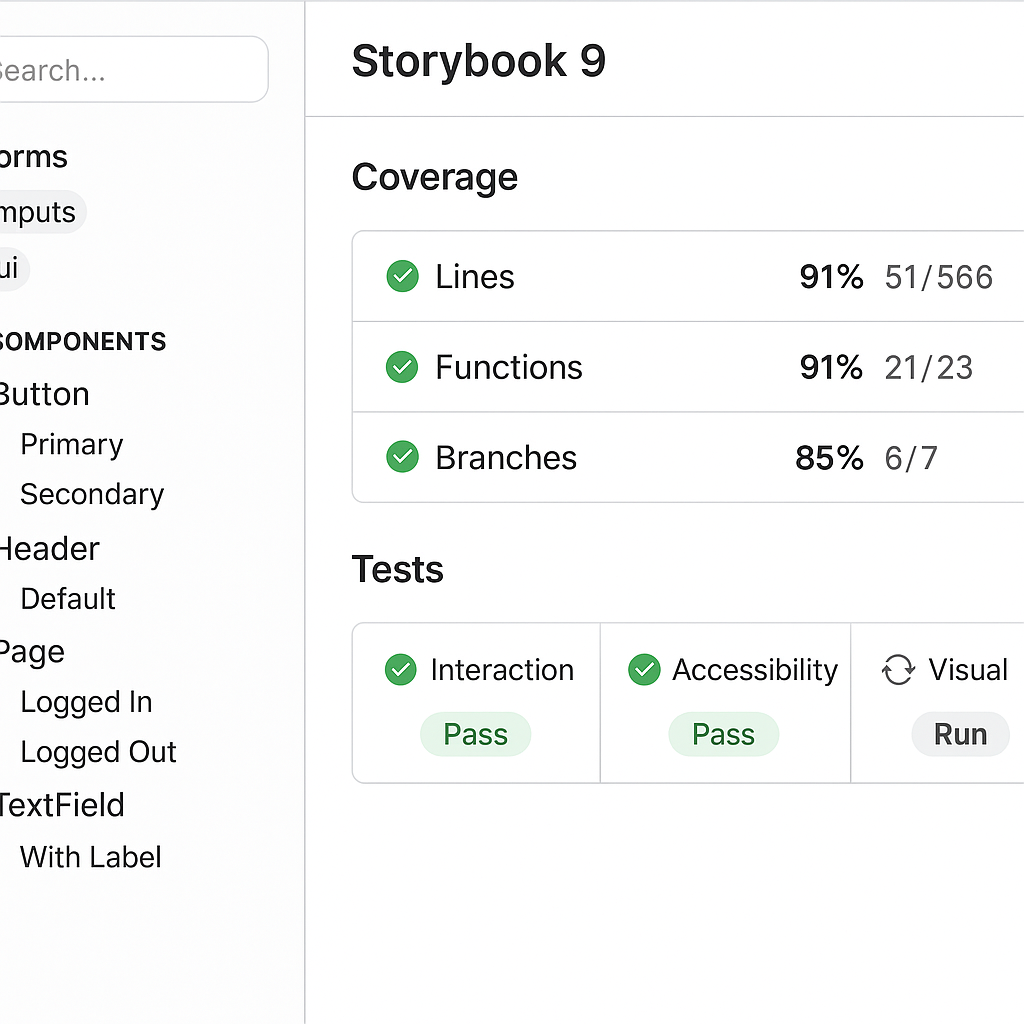
Task: Click the Lines green check icon
Action: (402, 276)
